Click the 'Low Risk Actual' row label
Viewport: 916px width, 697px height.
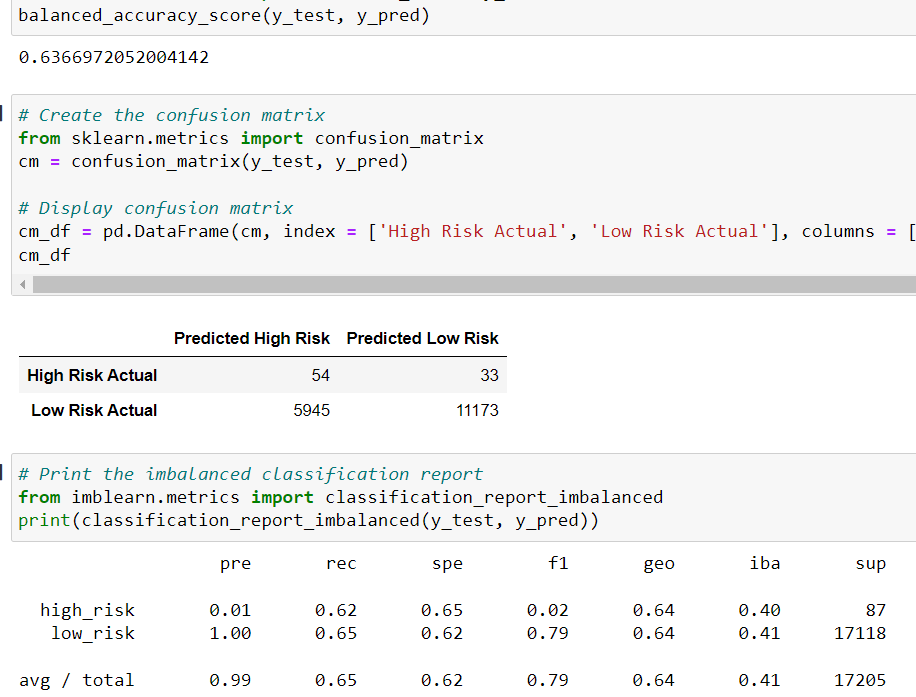pos(94,410)
